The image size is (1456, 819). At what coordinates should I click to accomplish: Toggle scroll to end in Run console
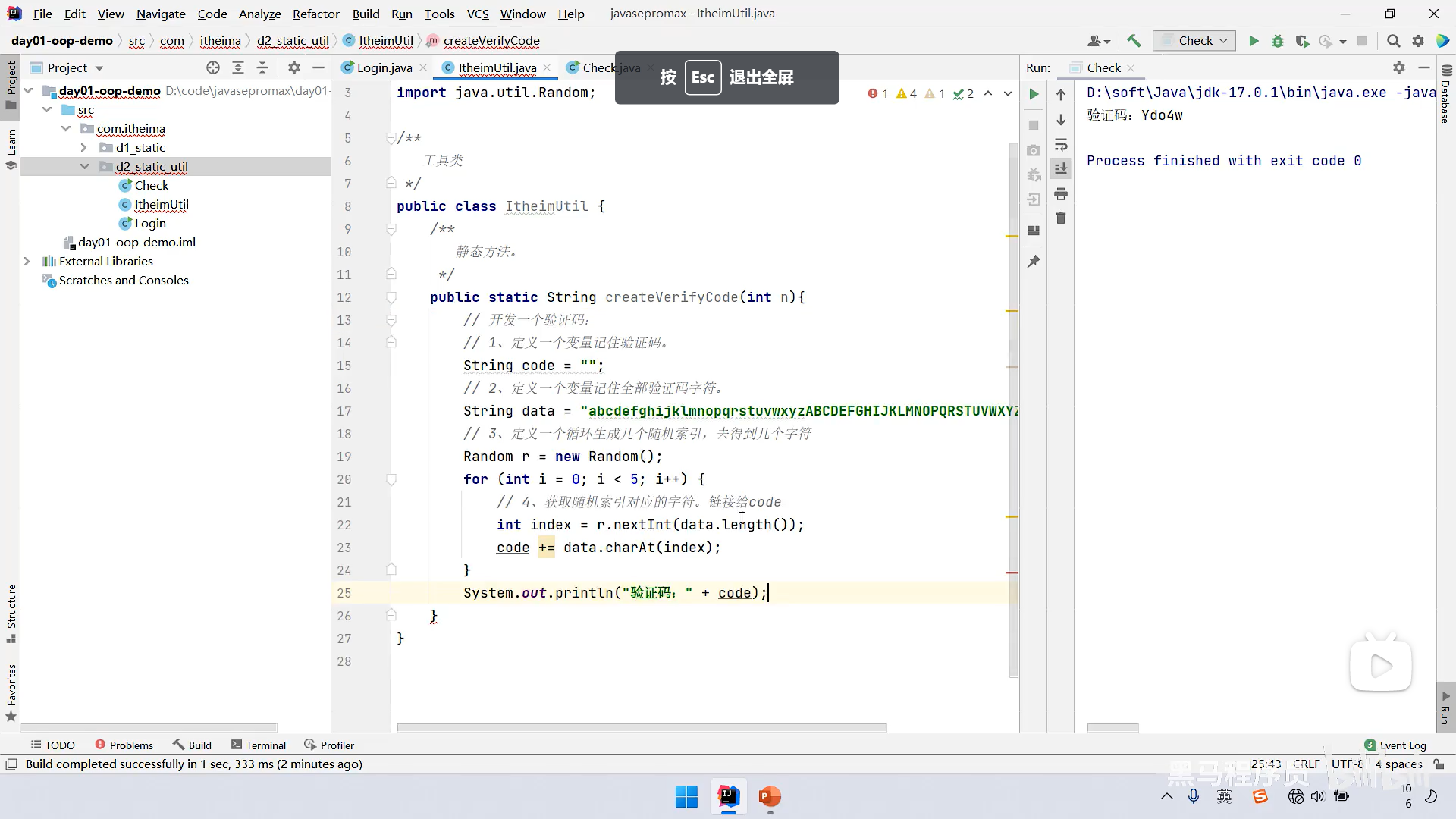[x=1061, y=168]
